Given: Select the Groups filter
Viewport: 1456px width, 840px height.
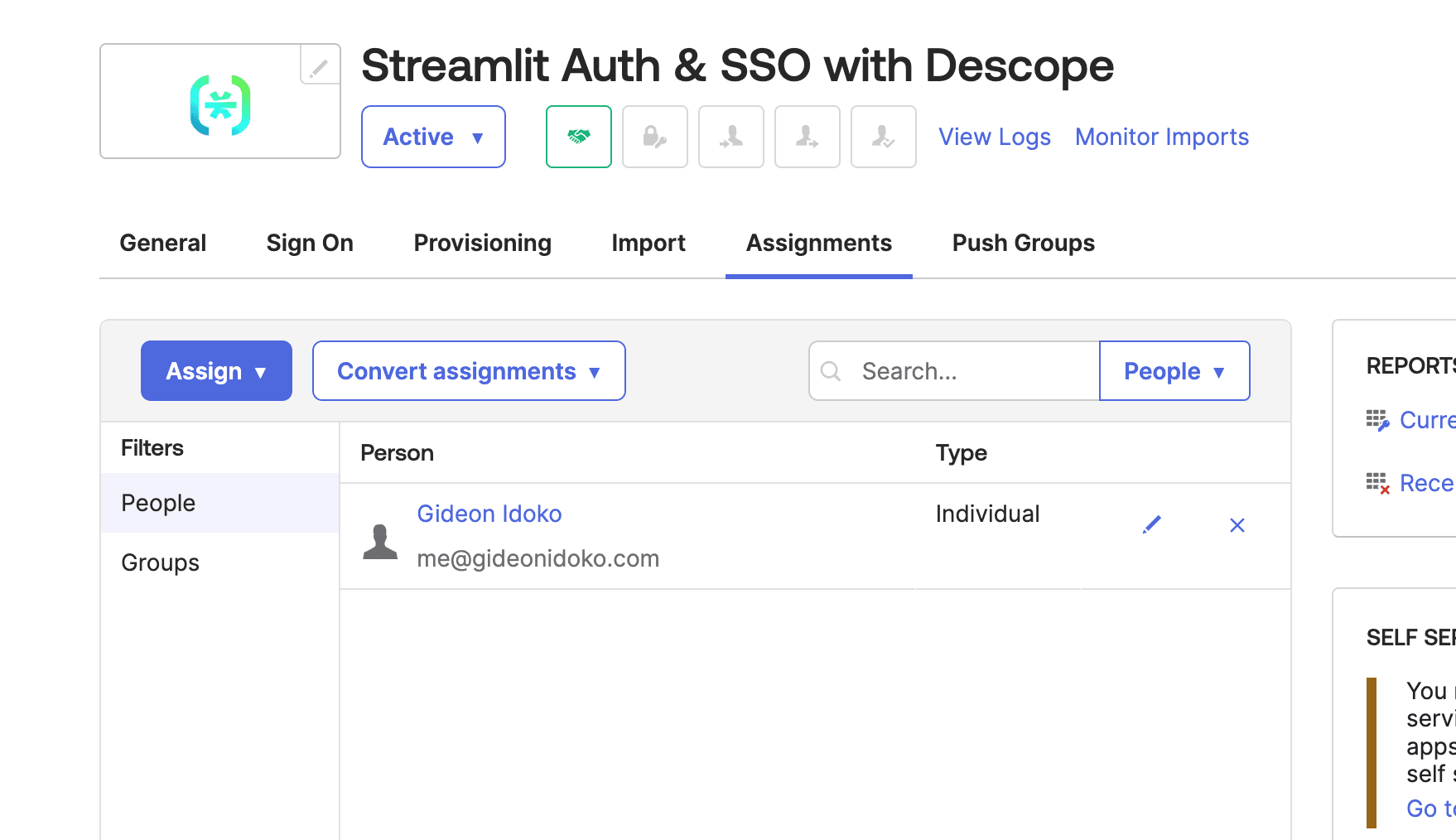Looking at the screenshot, I should click(220, 562).
